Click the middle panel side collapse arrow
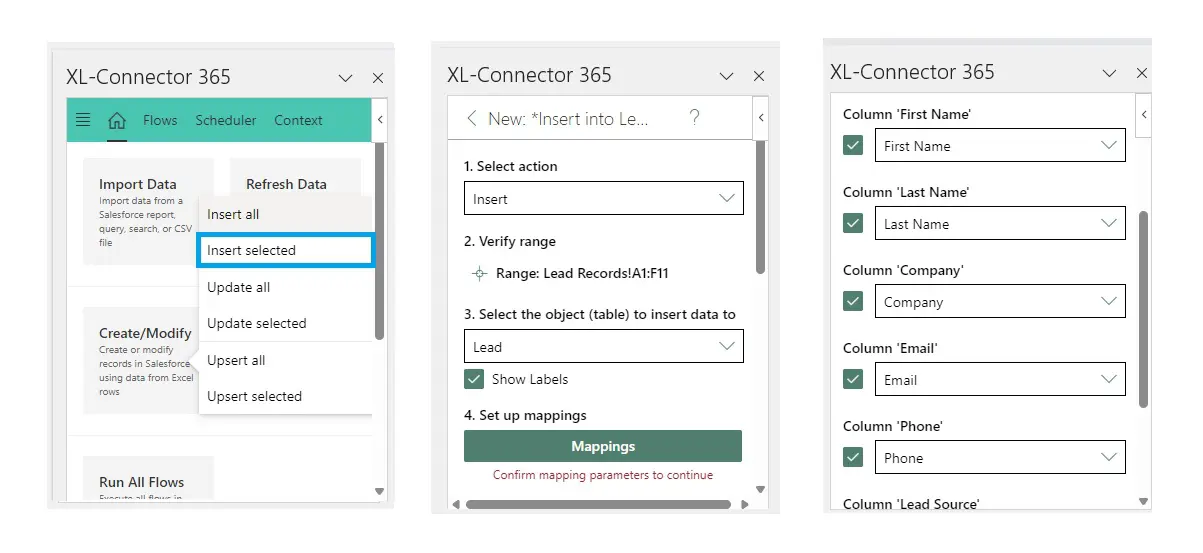Screen dimensions: 1203x553 click(x=761, y=118)
